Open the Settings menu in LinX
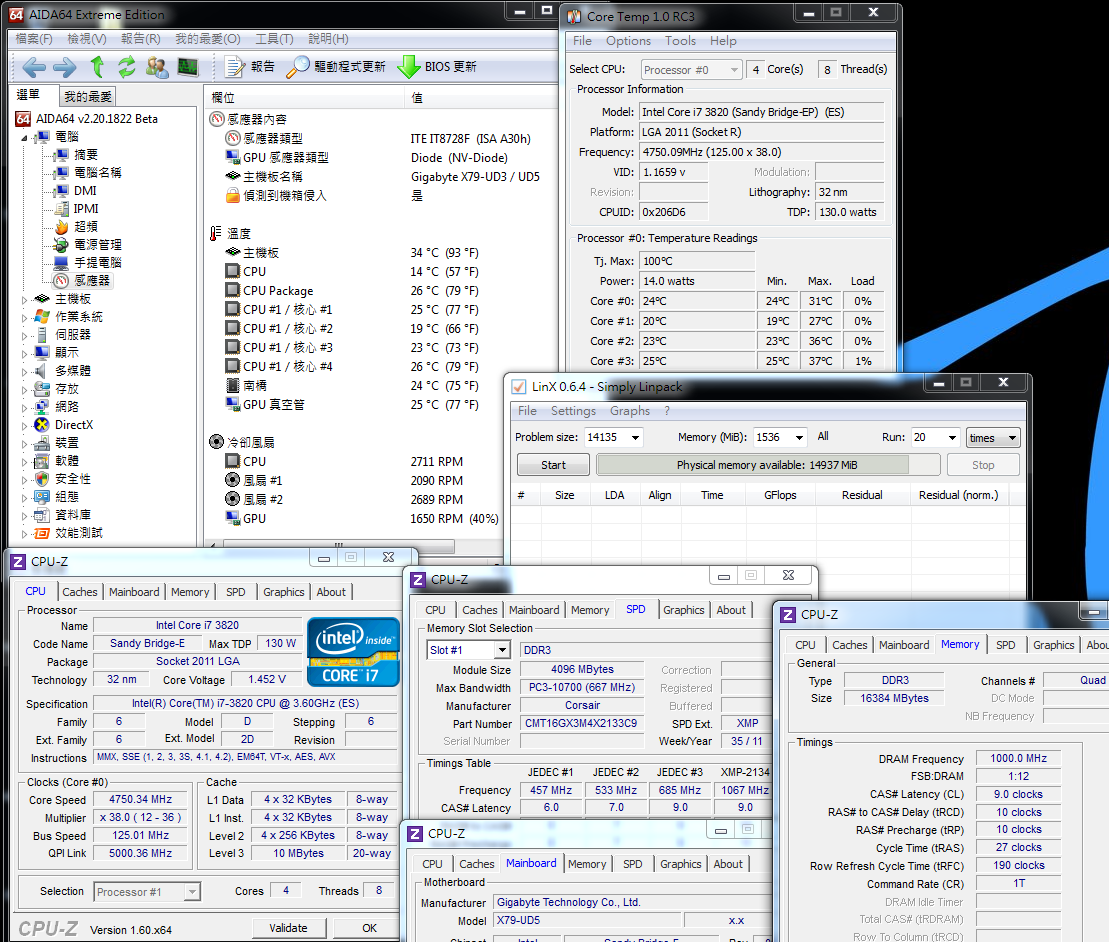 click(x=573, y=411)
